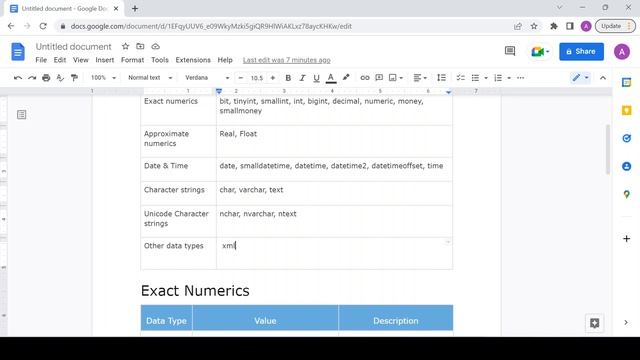Click the Insert image icon

(392, 78)
